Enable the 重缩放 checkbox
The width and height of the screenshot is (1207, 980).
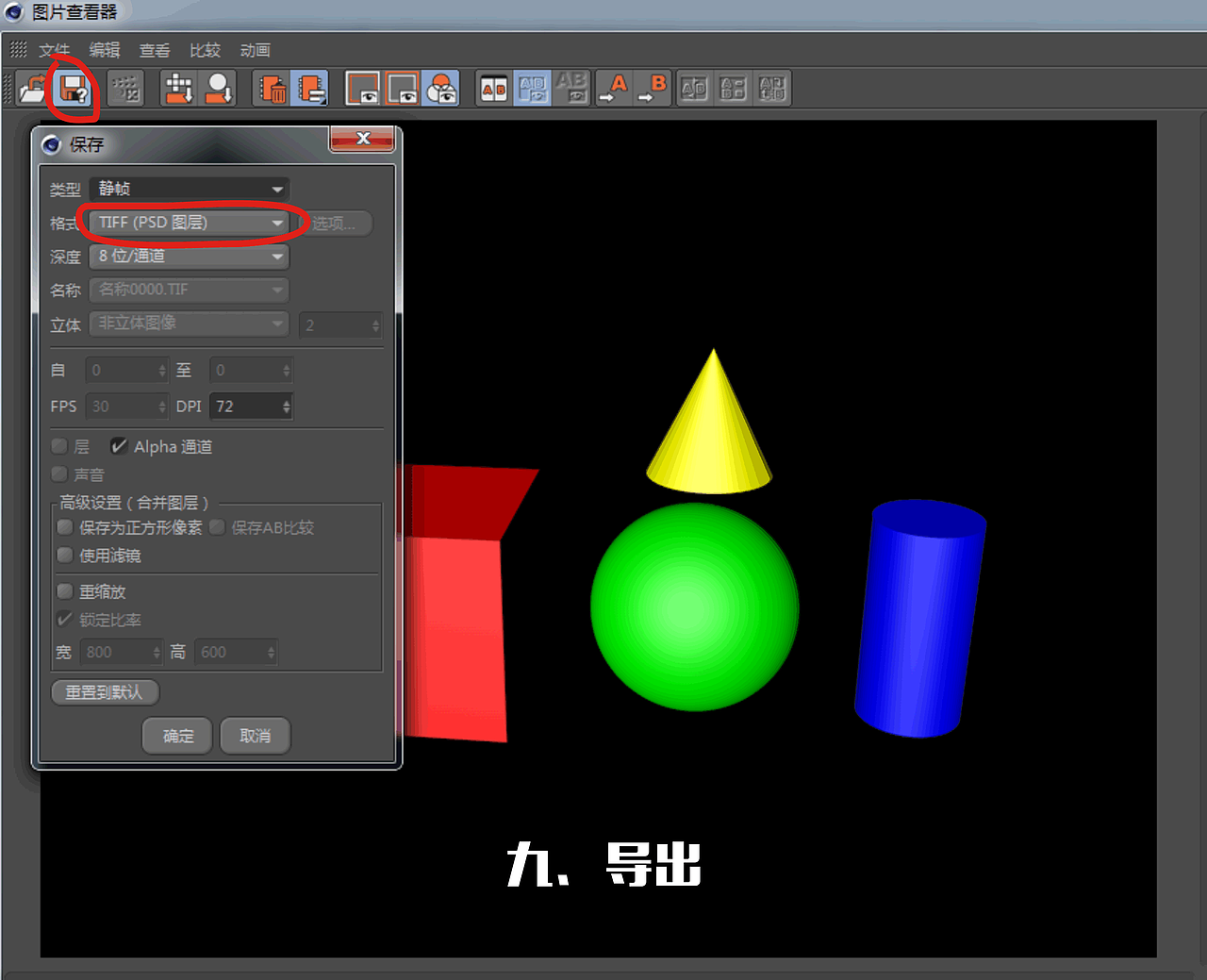coord(65,591)
